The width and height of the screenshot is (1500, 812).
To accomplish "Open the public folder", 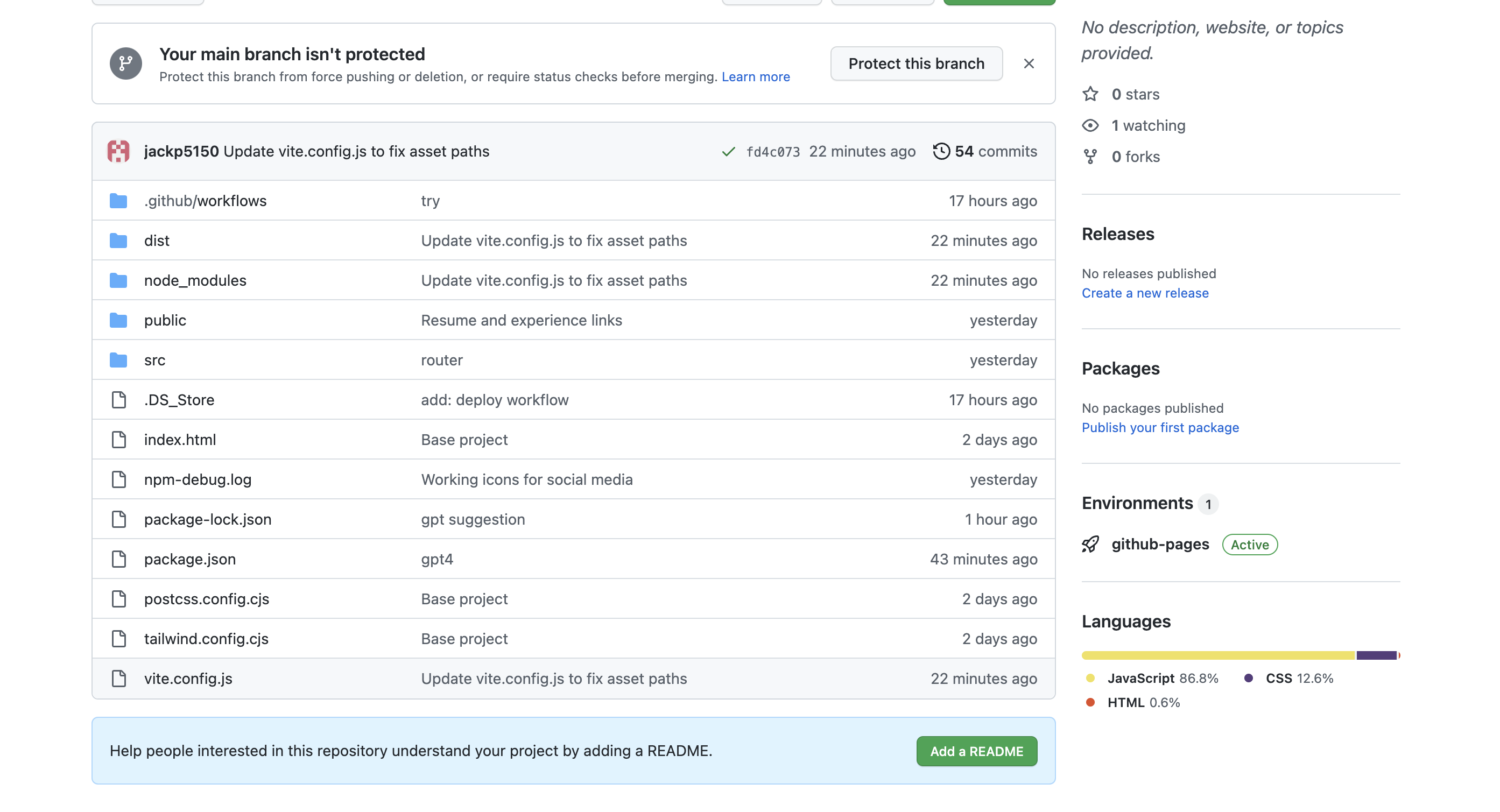I will point(165,320).
